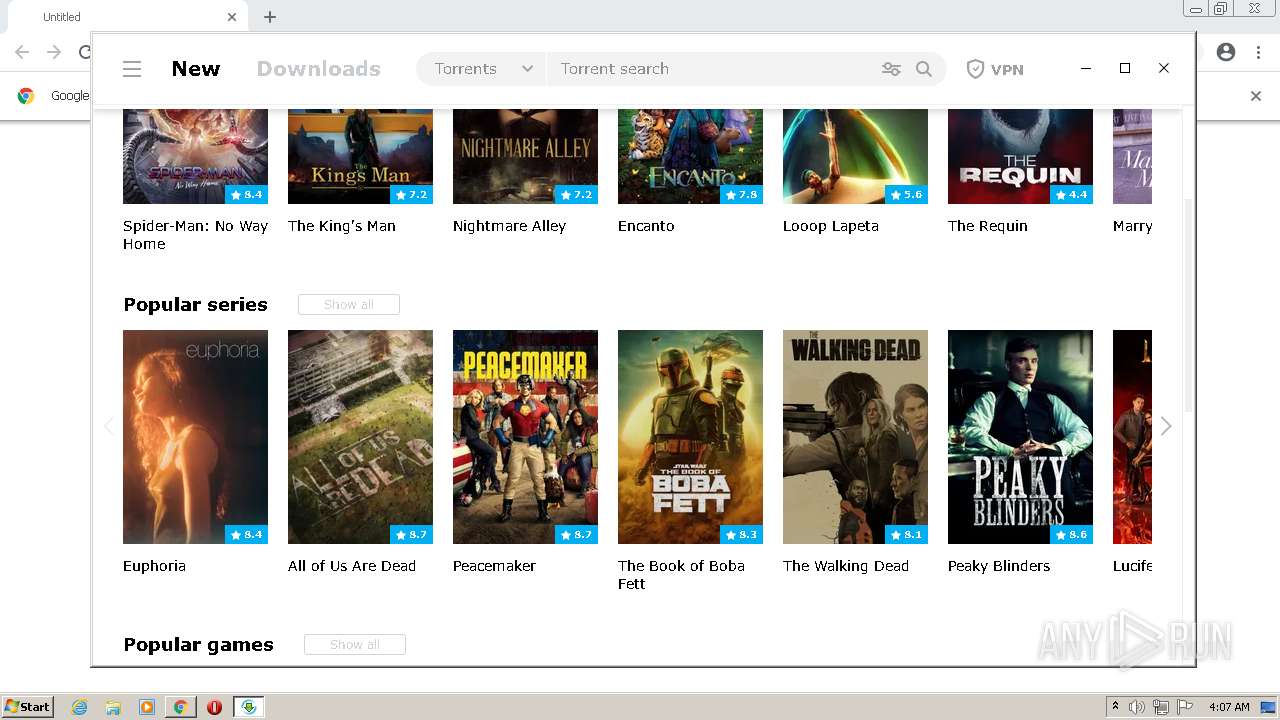Go forward in Chrome
Screen dimensions: 1280x720
54,52
